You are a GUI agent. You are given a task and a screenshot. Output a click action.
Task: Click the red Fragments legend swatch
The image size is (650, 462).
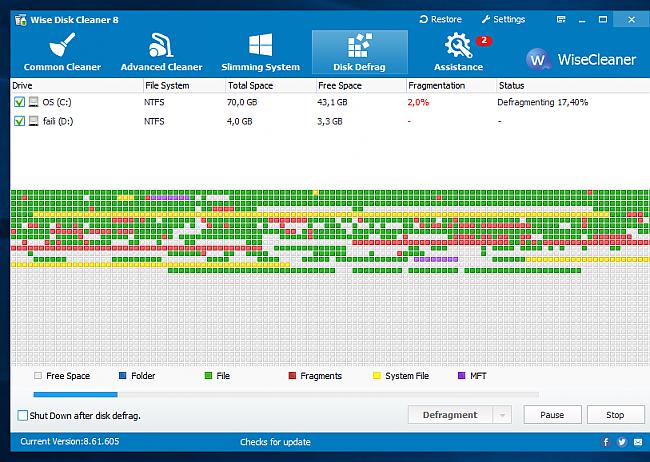coord(292,376)
